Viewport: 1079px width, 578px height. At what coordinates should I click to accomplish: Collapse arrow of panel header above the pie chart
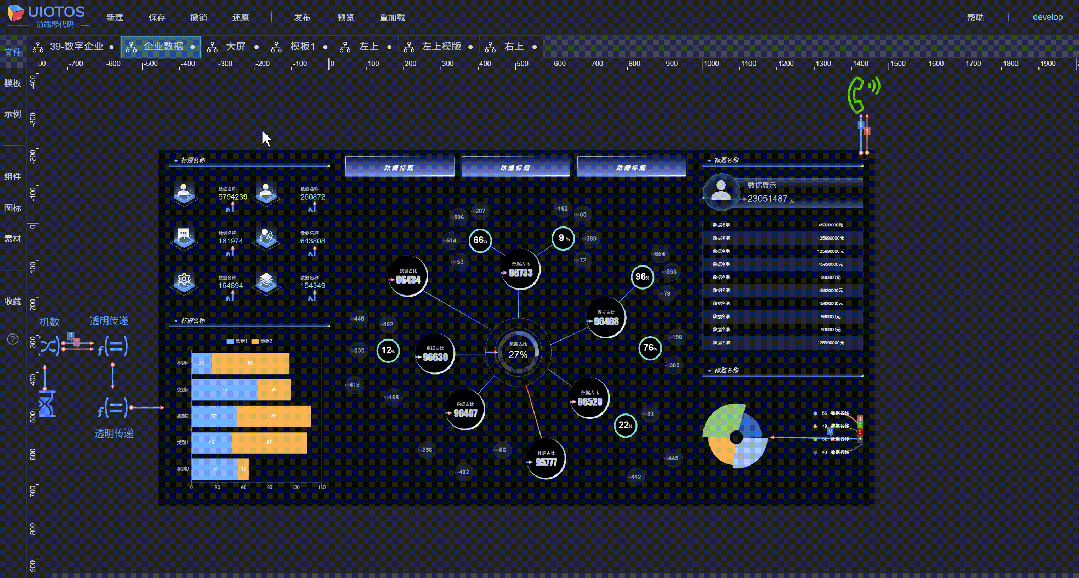point(707,370)
